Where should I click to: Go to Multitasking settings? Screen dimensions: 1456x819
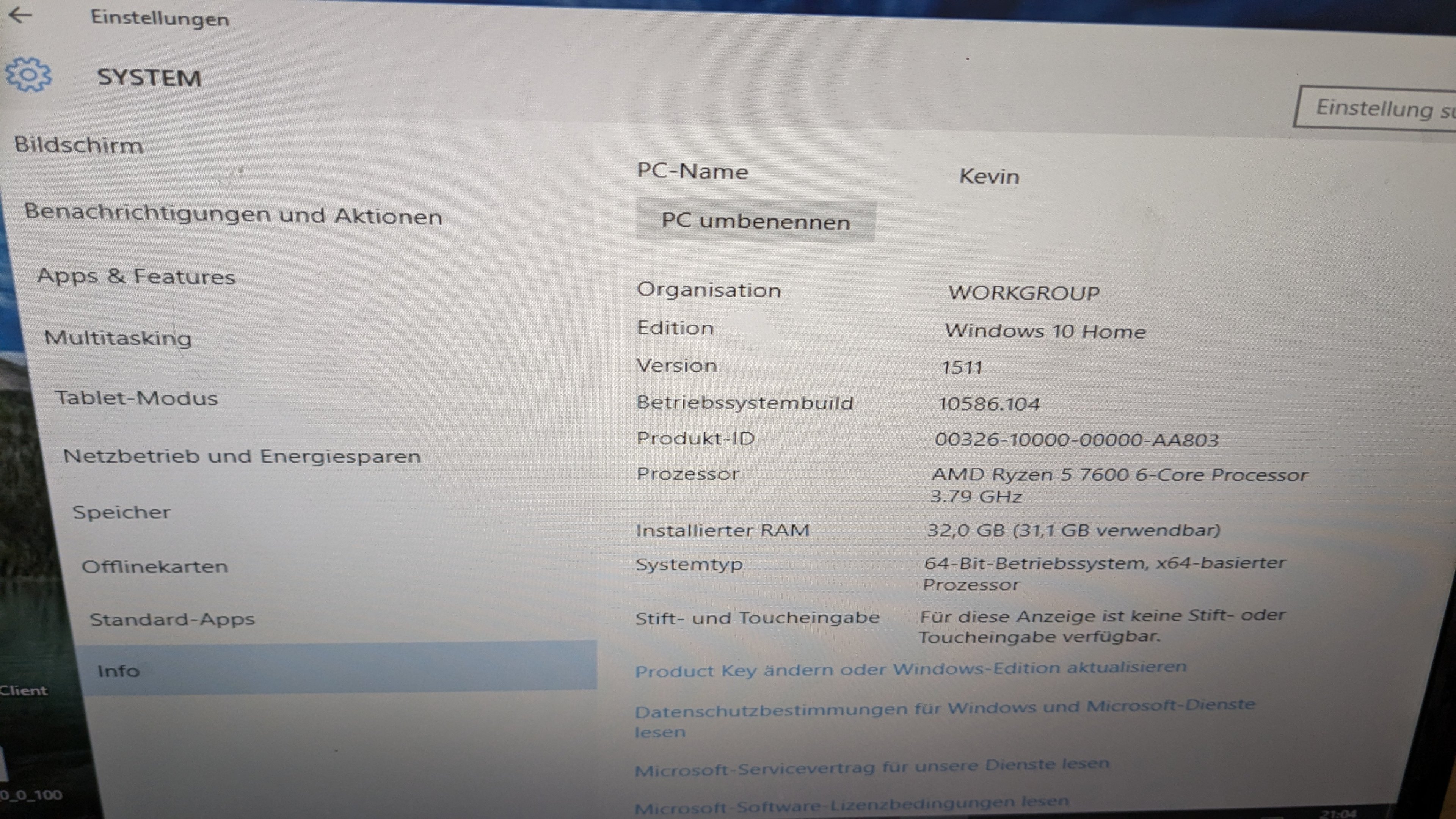tap(118, 337)
